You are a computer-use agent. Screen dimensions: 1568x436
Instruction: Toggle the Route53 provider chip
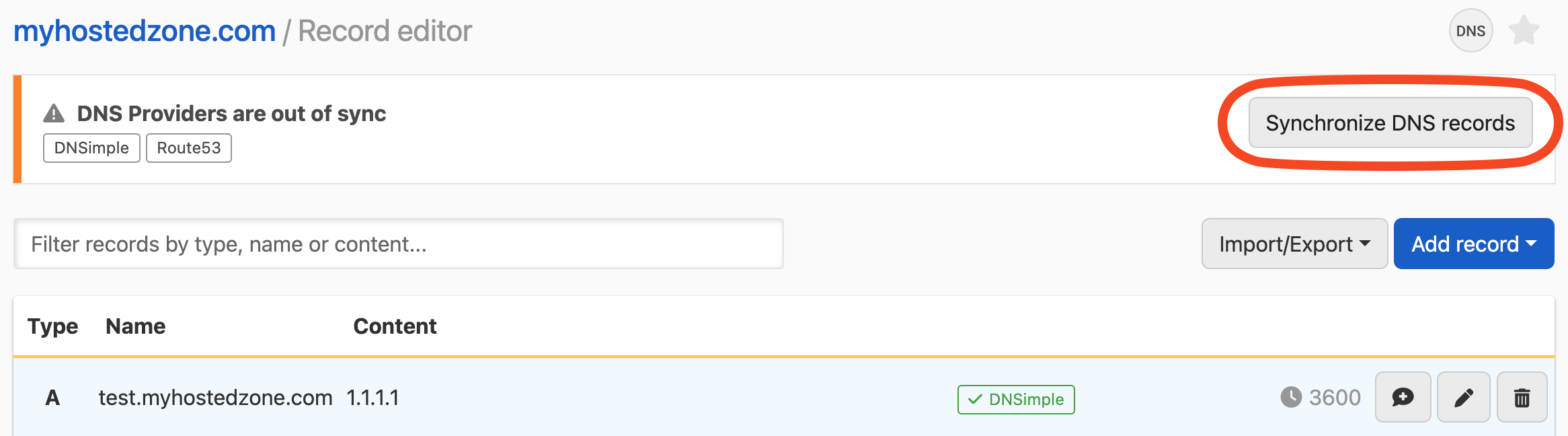tap(188, 147)
